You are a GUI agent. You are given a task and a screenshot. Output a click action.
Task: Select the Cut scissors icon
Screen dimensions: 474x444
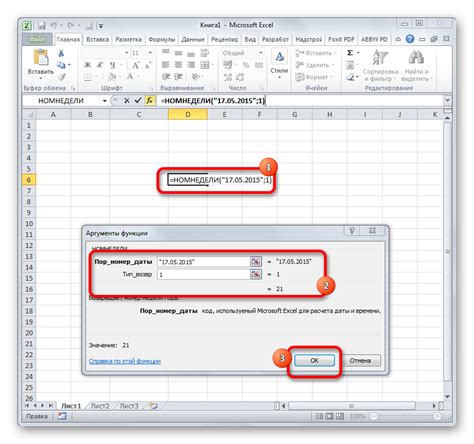(61, 53)
